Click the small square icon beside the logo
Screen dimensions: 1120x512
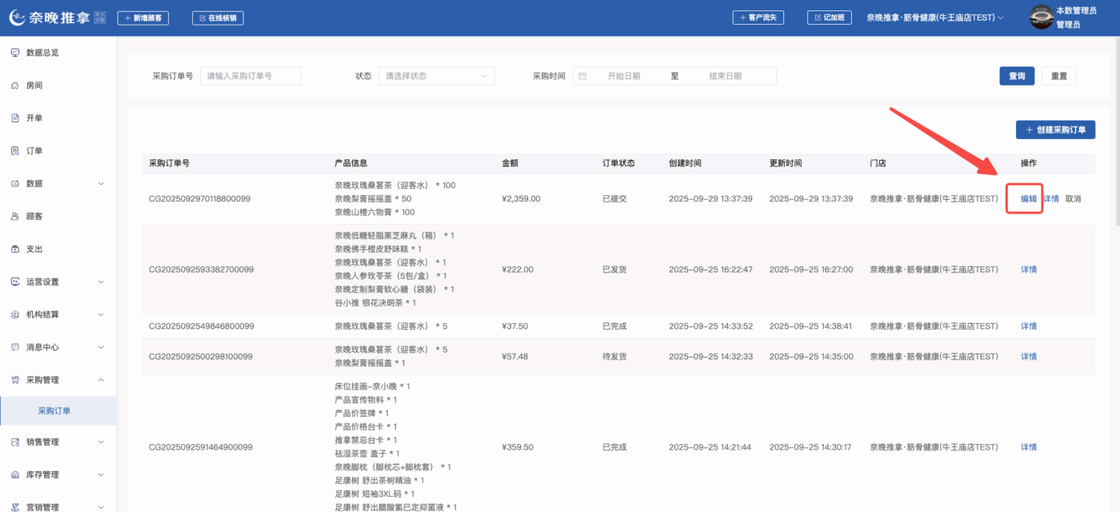tap(99, 18)
